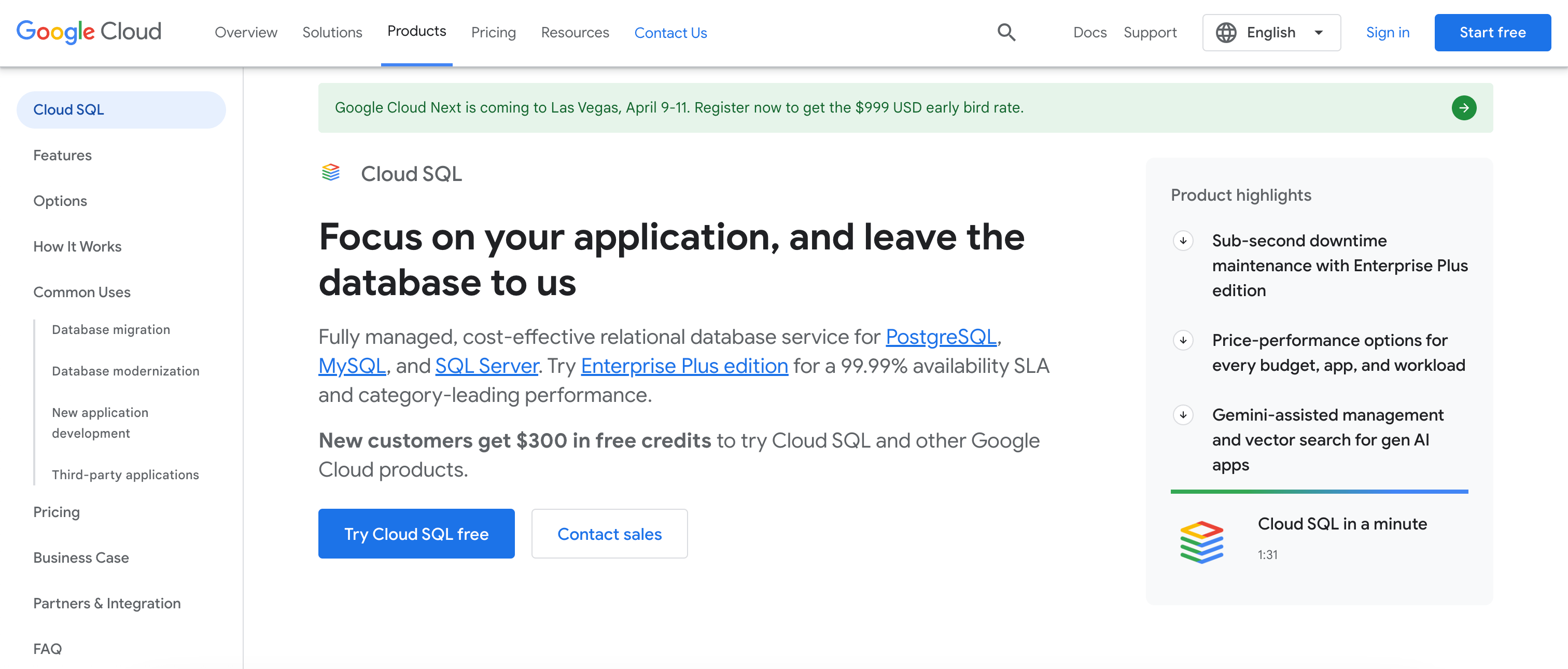Go to Support

[1150, 32]
